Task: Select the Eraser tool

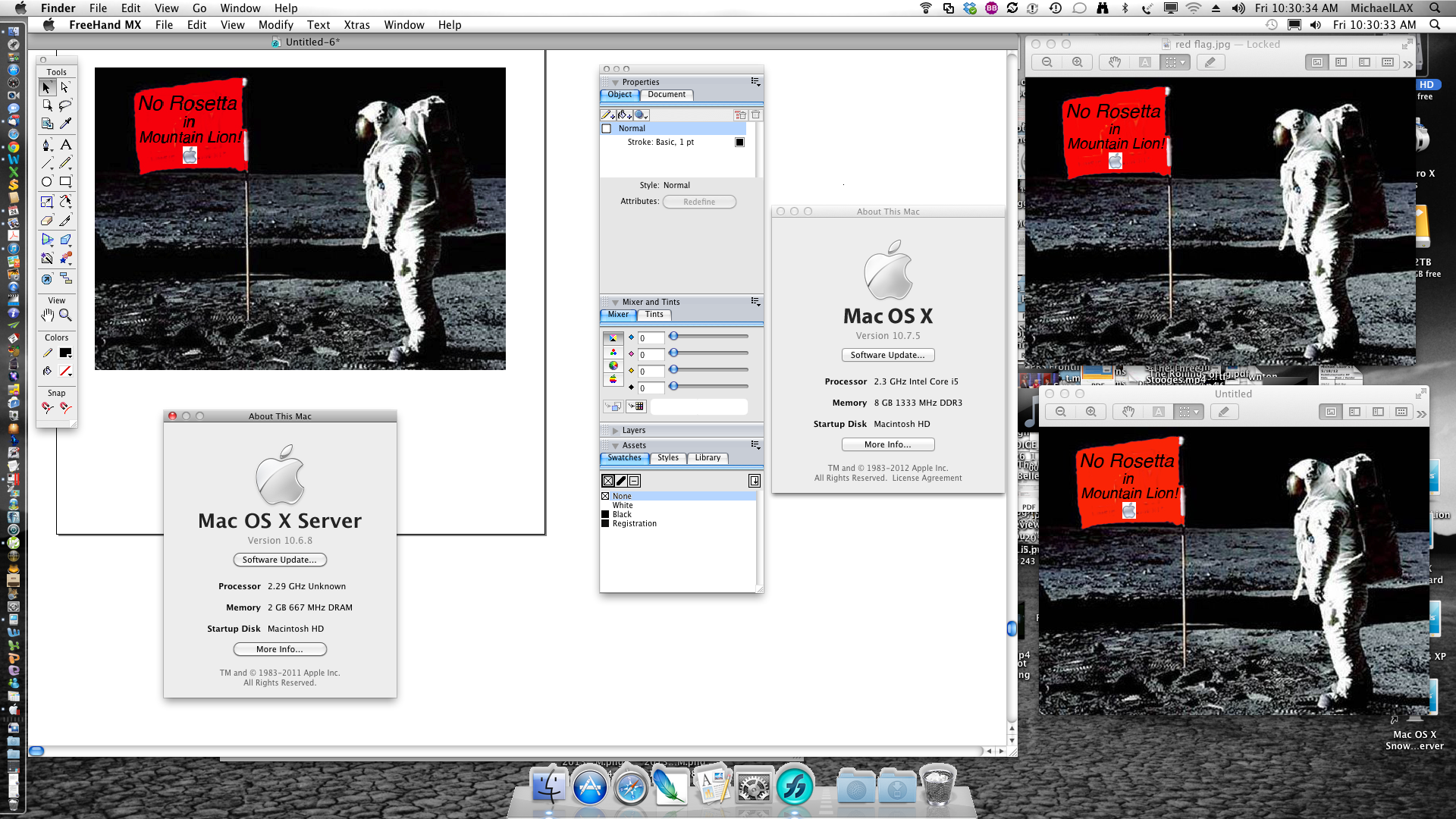Action: [47, 221]
